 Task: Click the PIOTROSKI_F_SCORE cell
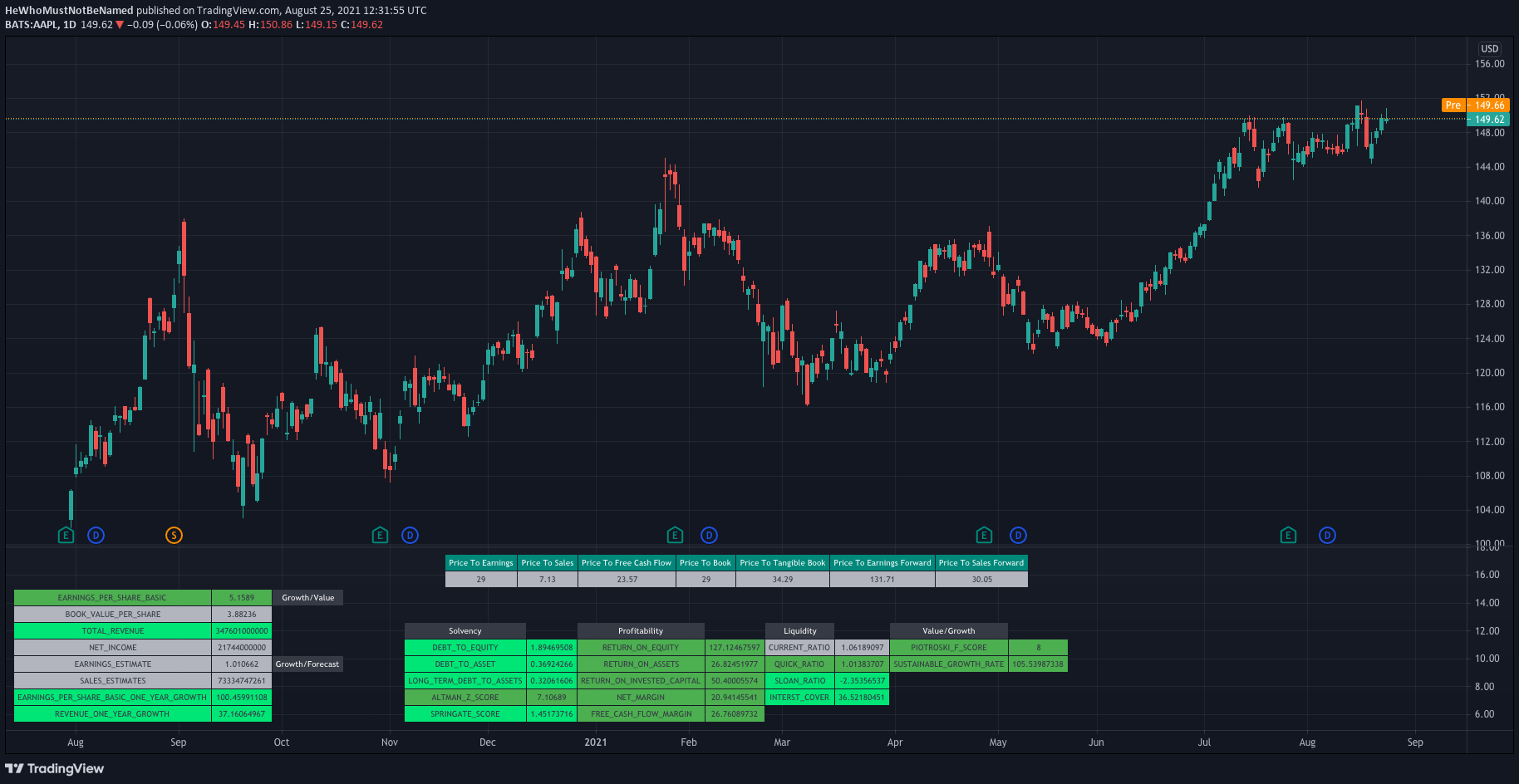pyautogui.click(x=949, y=648)
